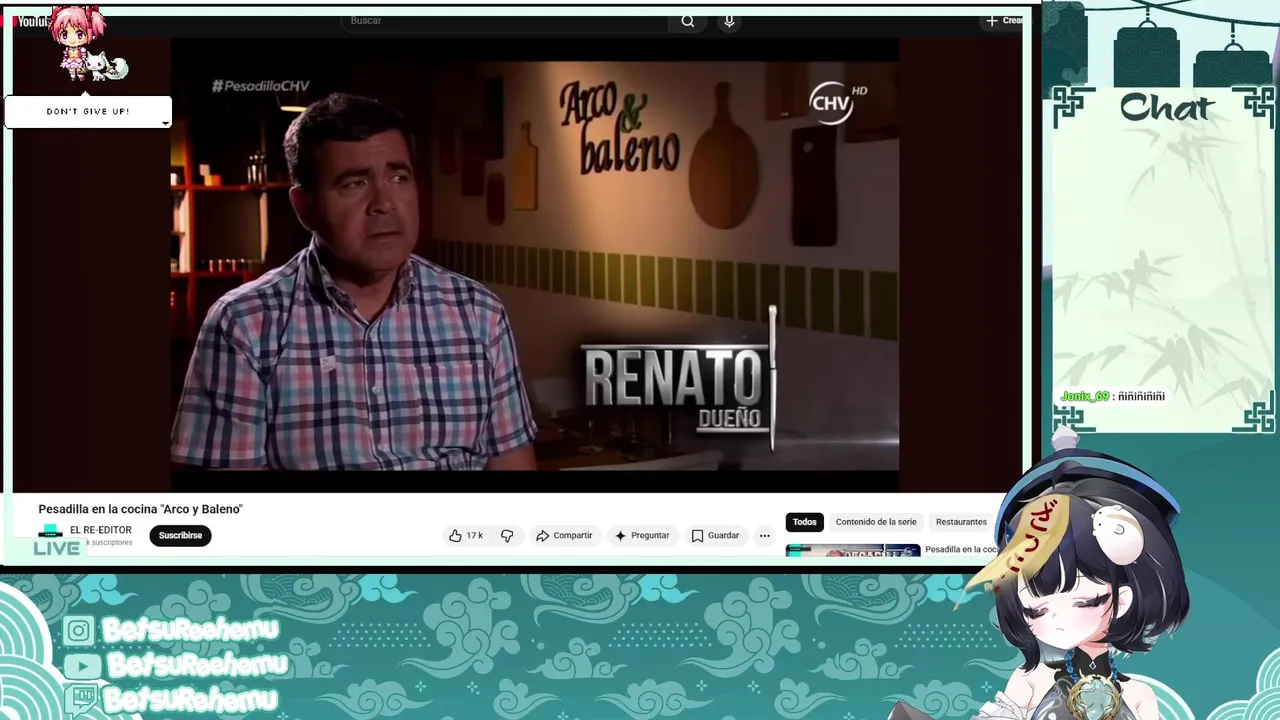Click the Twitch icon in overlay
This screenshot has height=720, width=1280.
(x=82, y=700)
